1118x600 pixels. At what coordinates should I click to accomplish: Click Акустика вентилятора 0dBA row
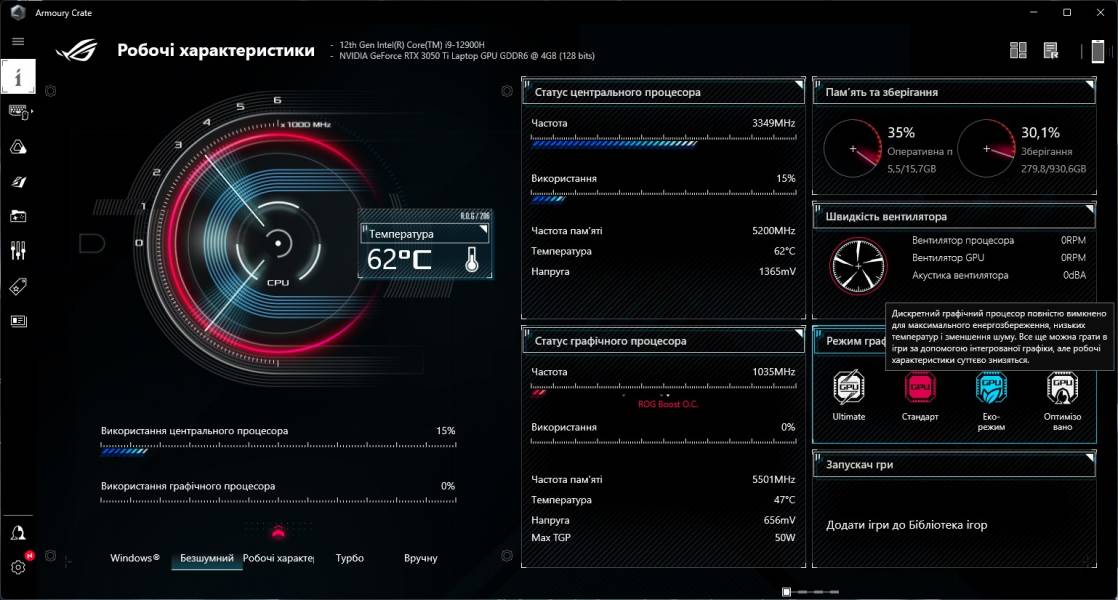tap(999, 275)
